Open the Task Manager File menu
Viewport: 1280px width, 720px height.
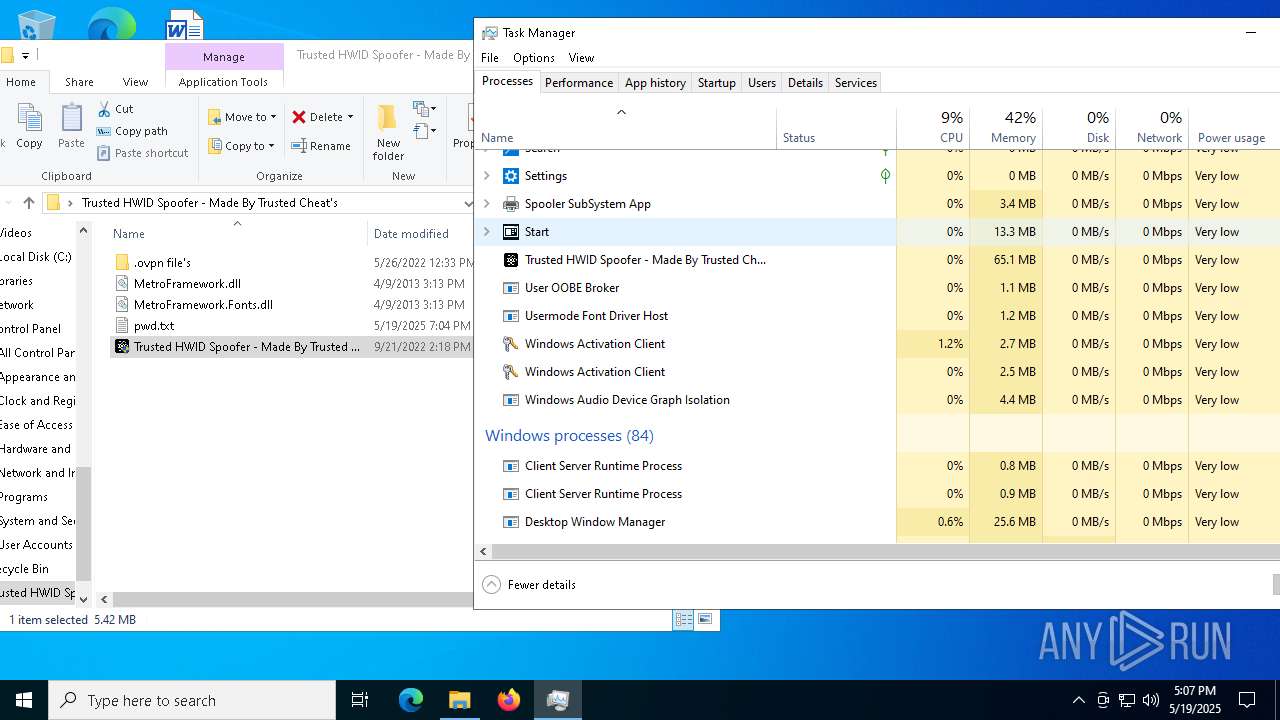[490, 58]
